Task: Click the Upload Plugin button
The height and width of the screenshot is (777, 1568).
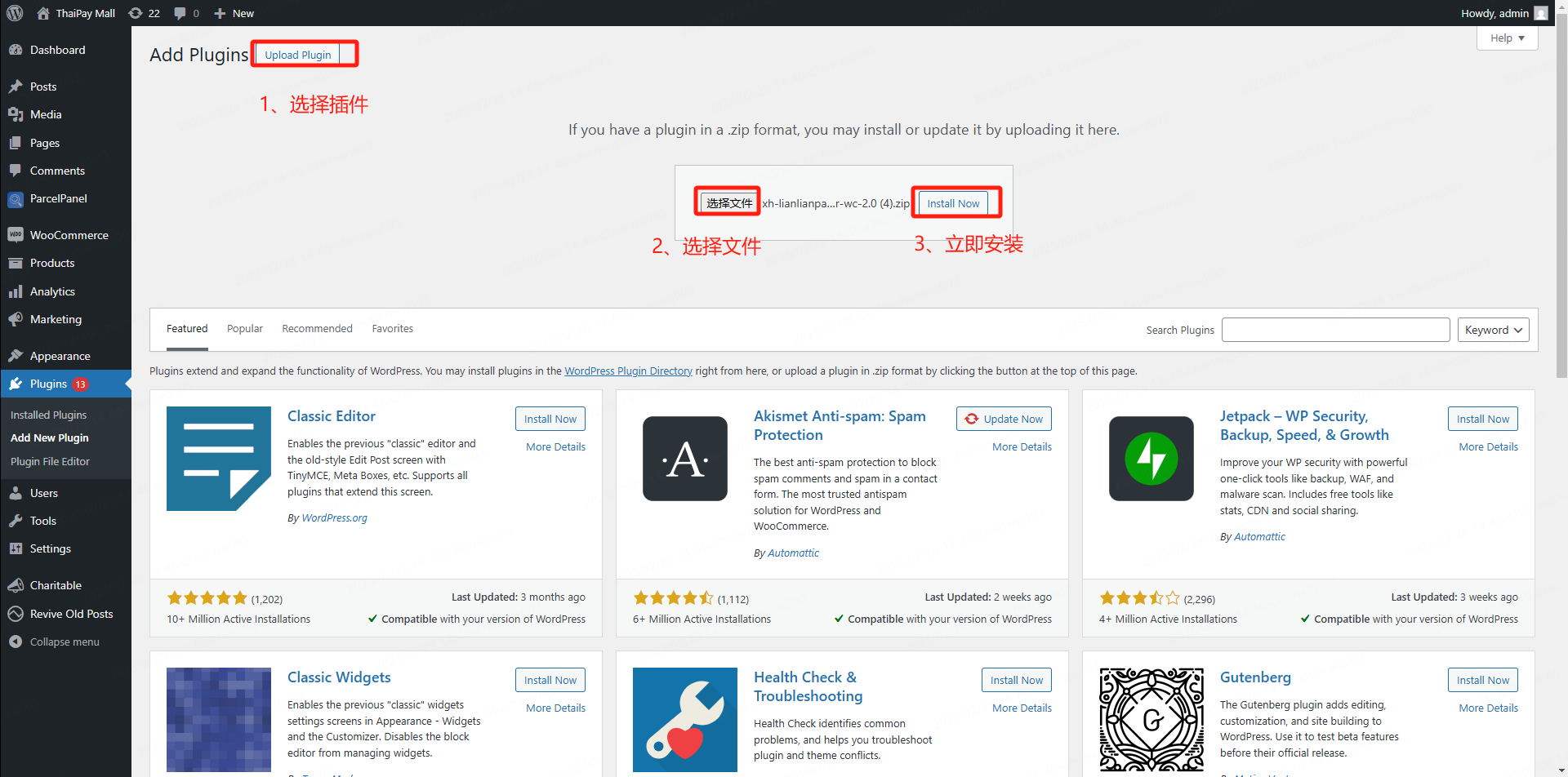Action: pyautogui.click(x=298, y=55)
